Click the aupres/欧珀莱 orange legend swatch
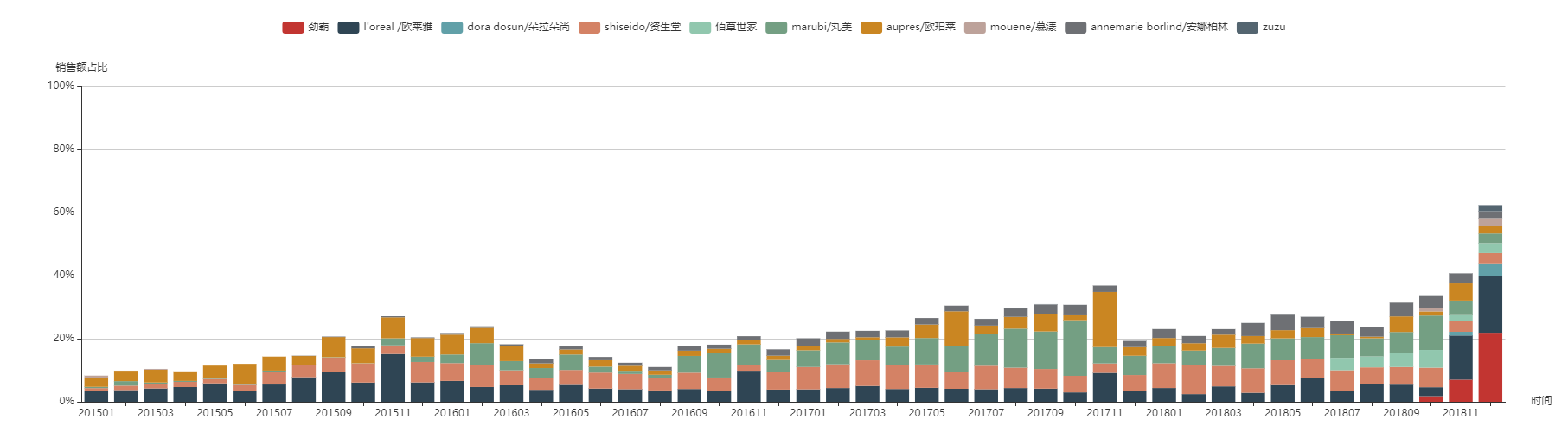Screen dimensions: 1568x432 pyautogui.click(x=871, y=28)
